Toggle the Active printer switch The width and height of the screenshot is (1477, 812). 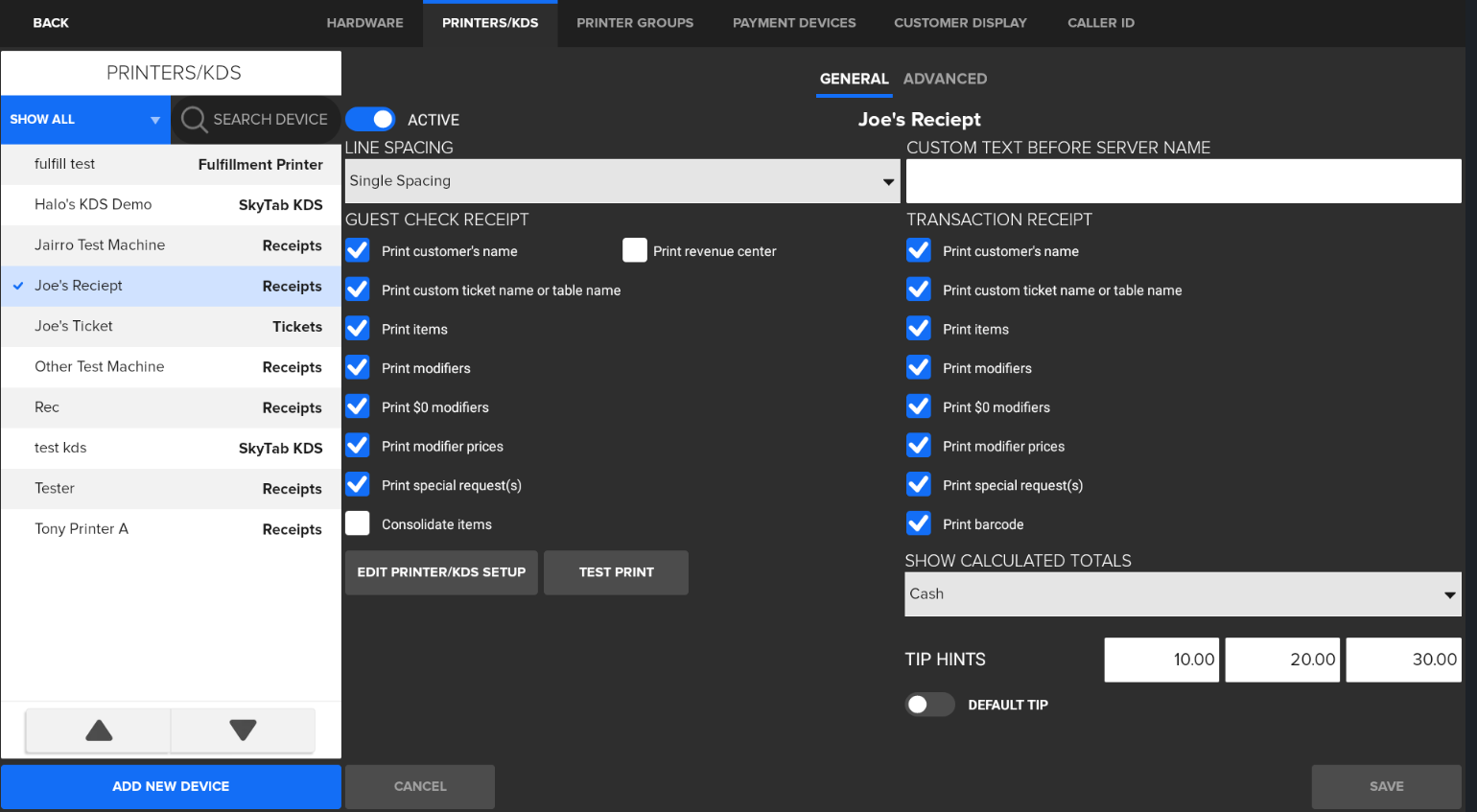(371, 120)
